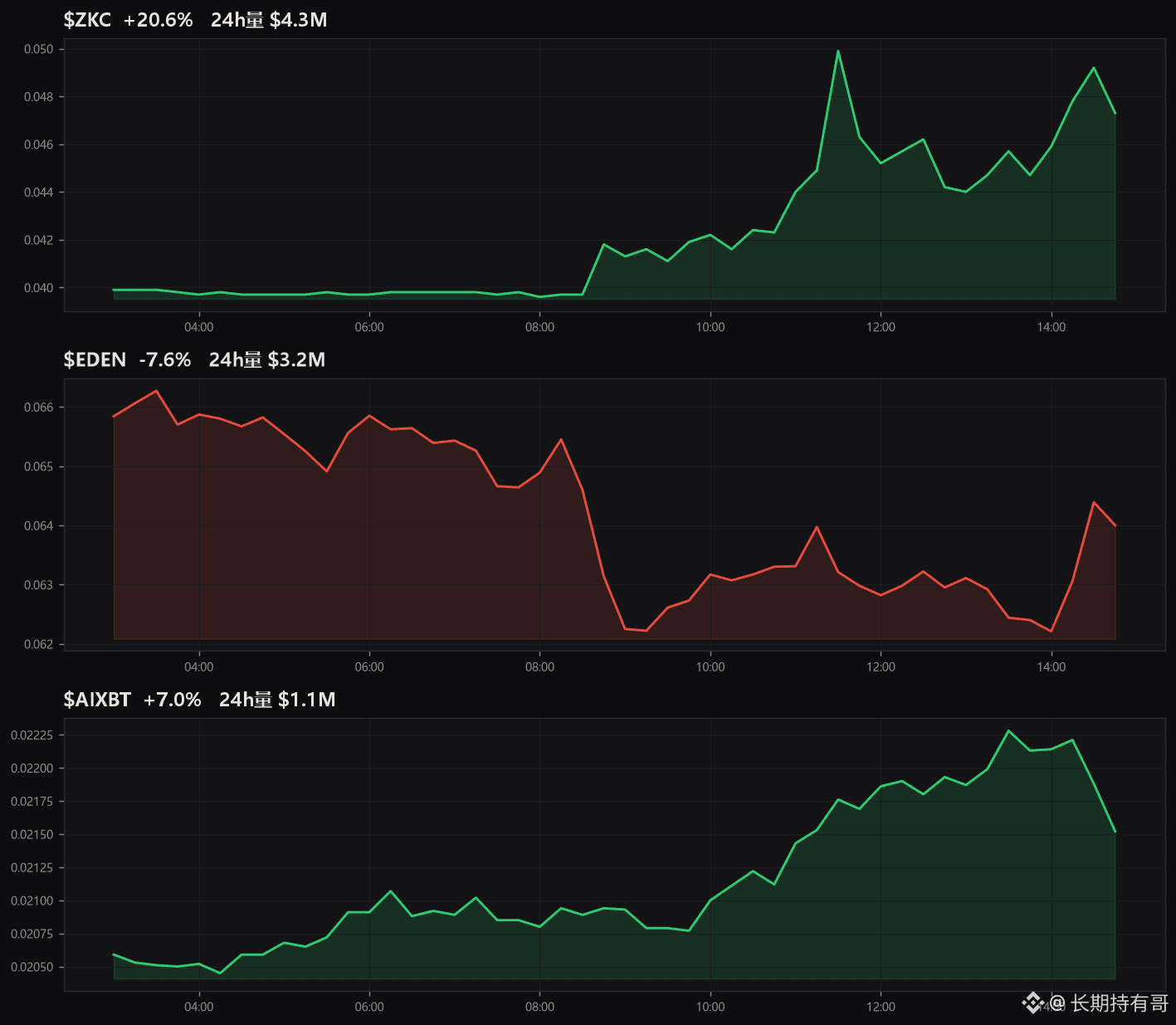This screenshot has width=1176, height=1025.
Task: Click the 0.050 y-axis label
Action: click(x=38, y=49)
